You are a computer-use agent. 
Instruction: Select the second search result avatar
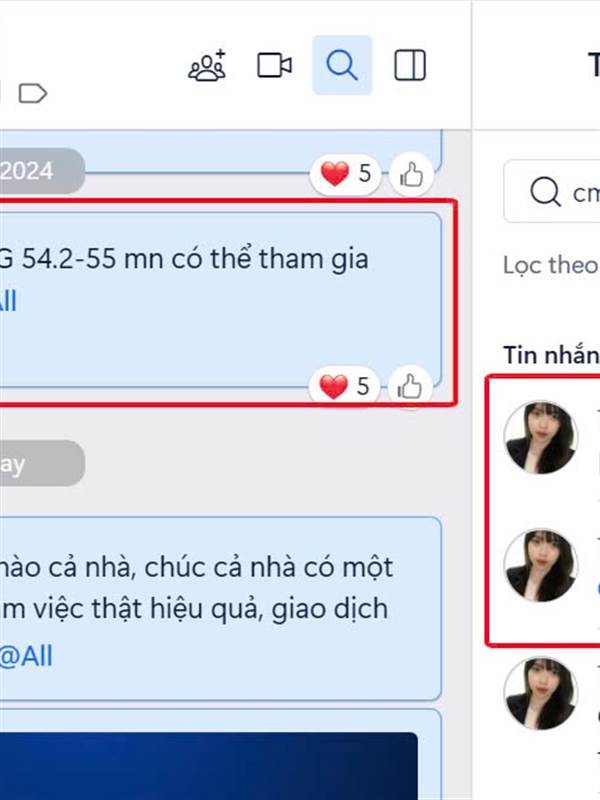541,565
